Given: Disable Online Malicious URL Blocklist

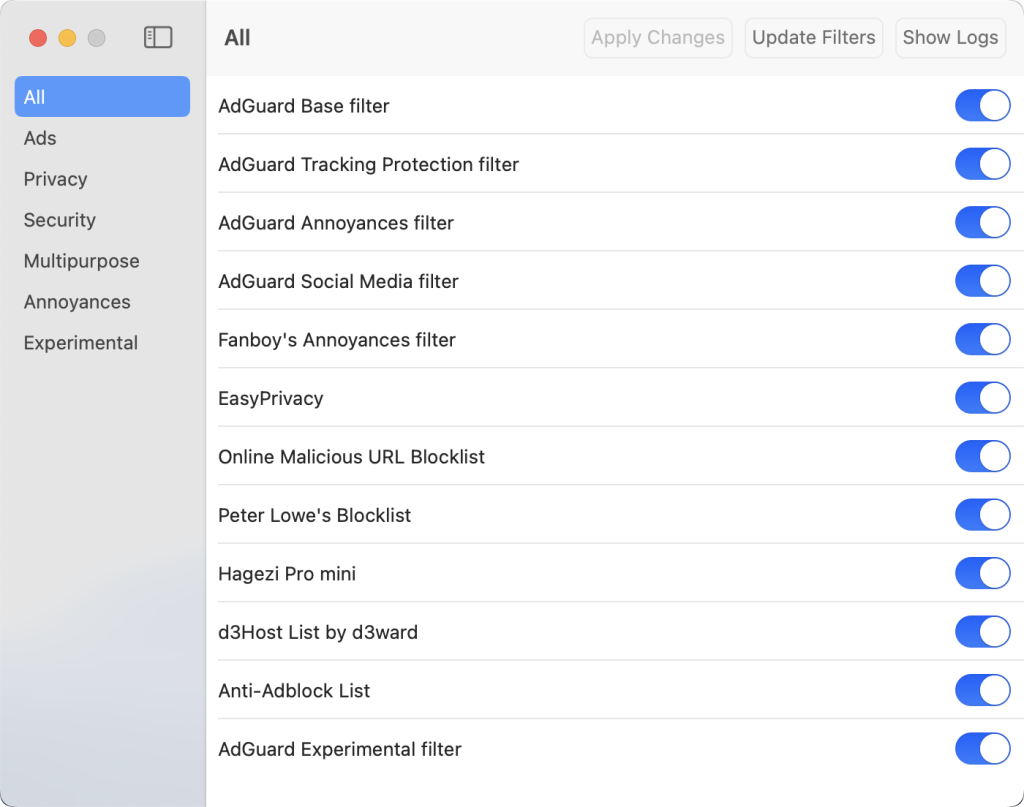Looking at the screenshot, I should coord(982,457).
